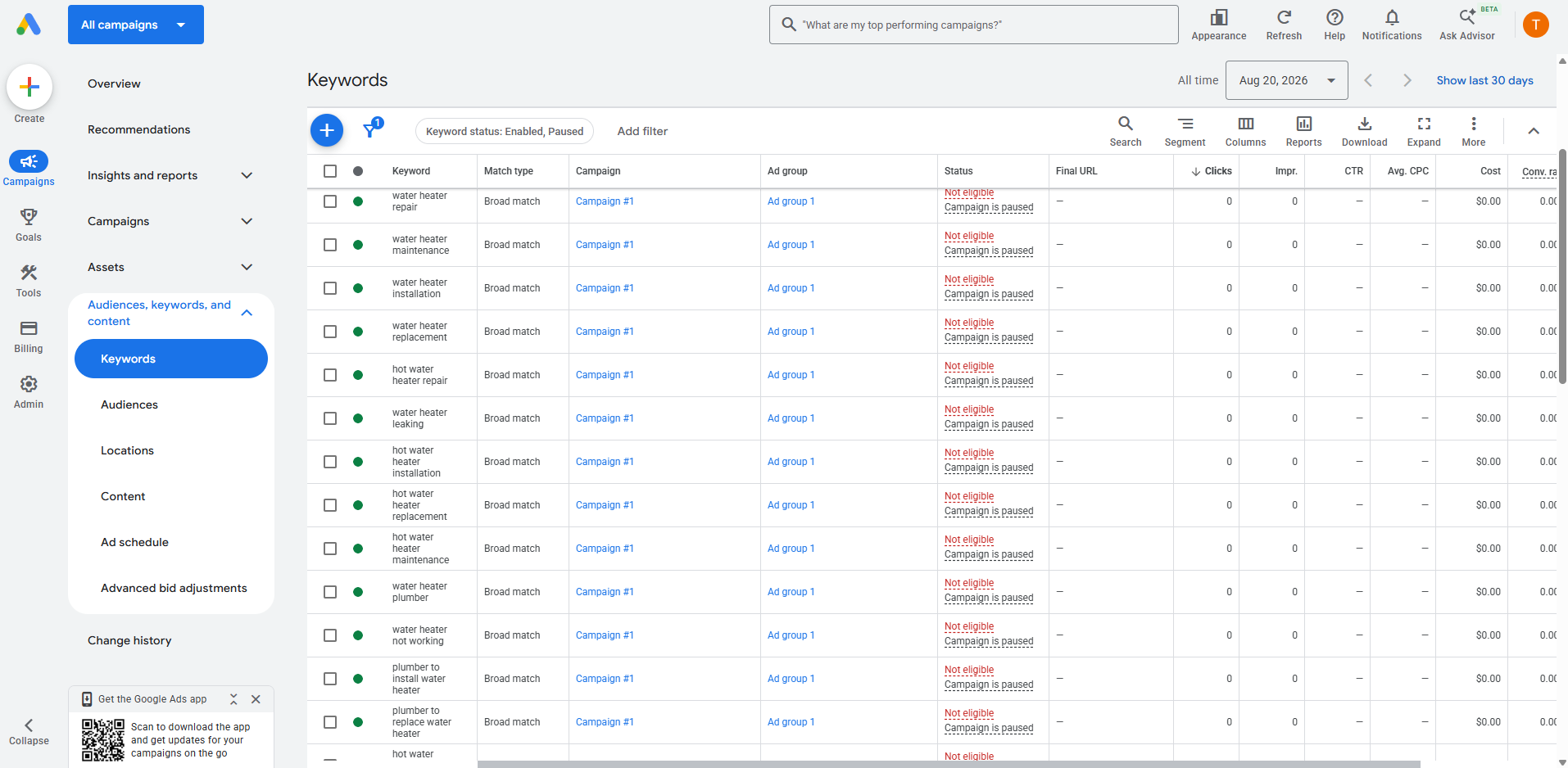Check the 'water heater installation' row checkbox
This screenshot has height=768, width=1568.
pos(330,288)
